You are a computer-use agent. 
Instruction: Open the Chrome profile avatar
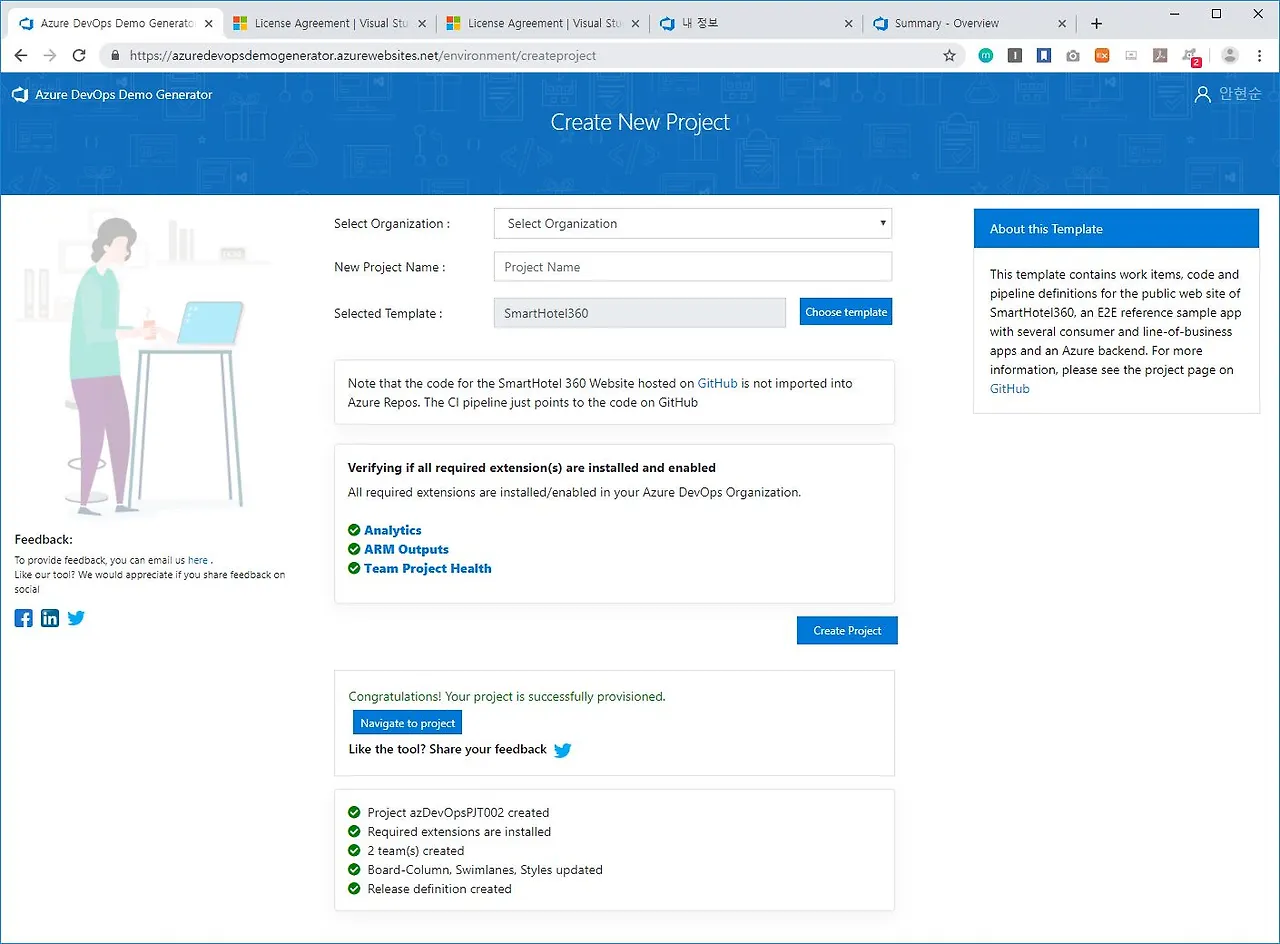(x=1230, y=56)
